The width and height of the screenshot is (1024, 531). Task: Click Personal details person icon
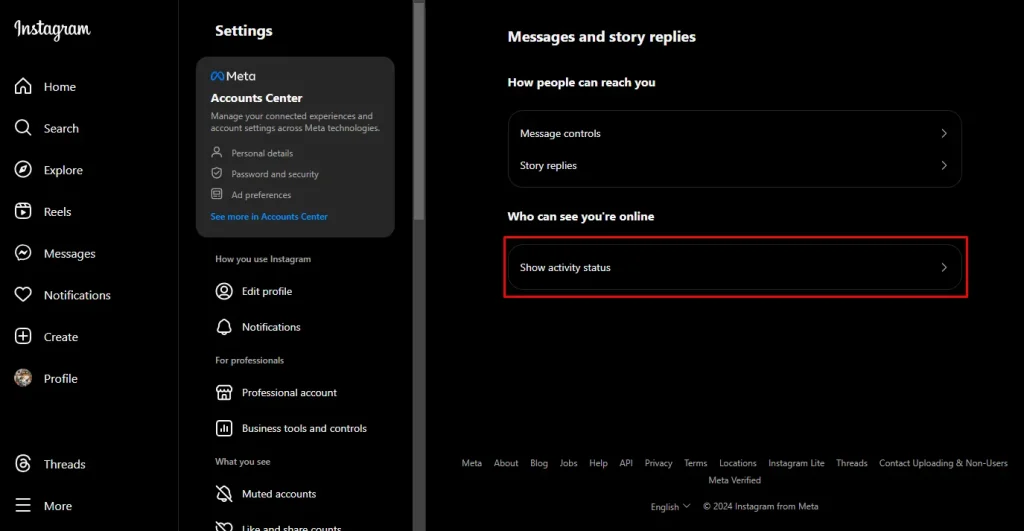(217, 153)
